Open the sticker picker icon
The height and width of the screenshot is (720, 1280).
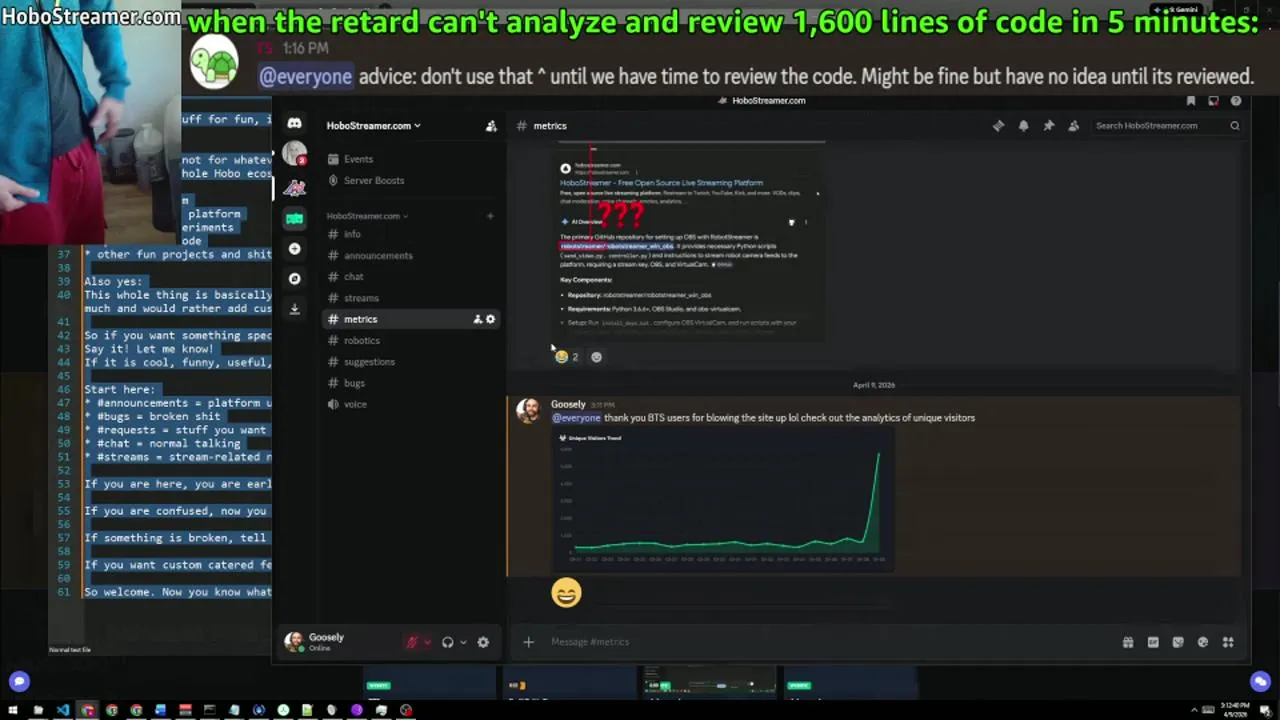(x=1178, y=642)
